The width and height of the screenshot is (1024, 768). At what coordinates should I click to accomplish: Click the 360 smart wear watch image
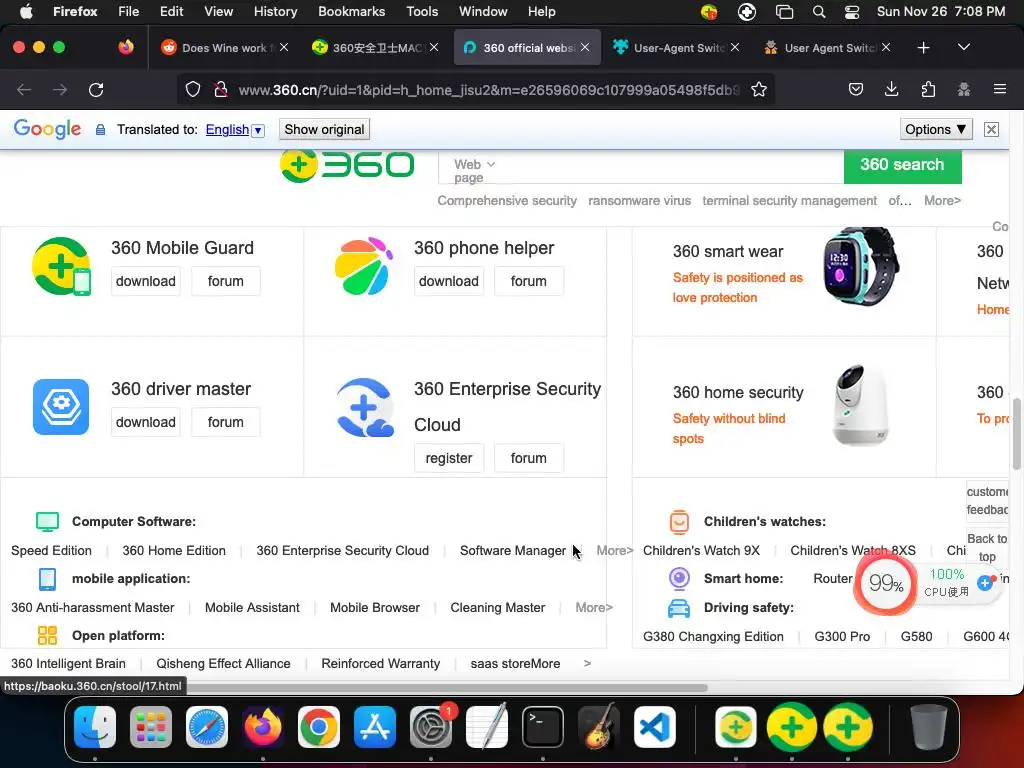[861, 266]
